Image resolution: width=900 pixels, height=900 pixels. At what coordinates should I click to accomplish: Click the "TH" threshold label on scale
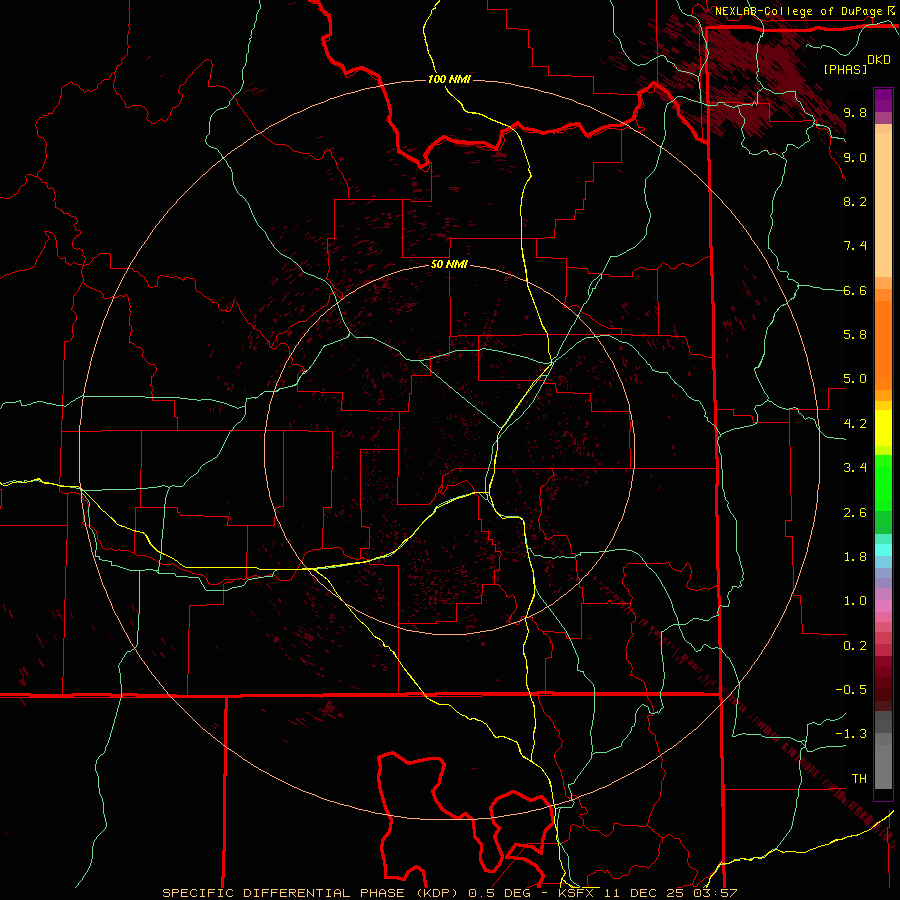click(x=859, y=779)
